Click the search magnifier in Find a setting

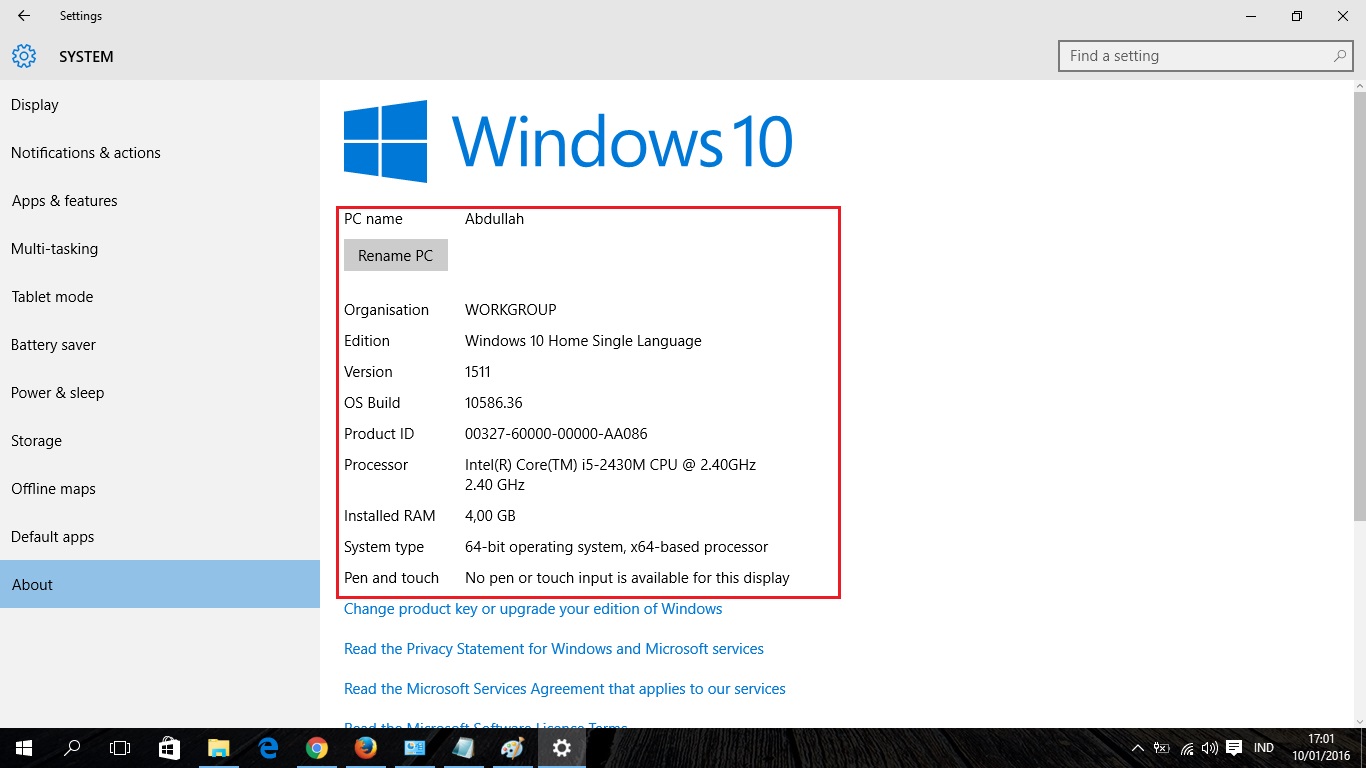(1340, 56)
